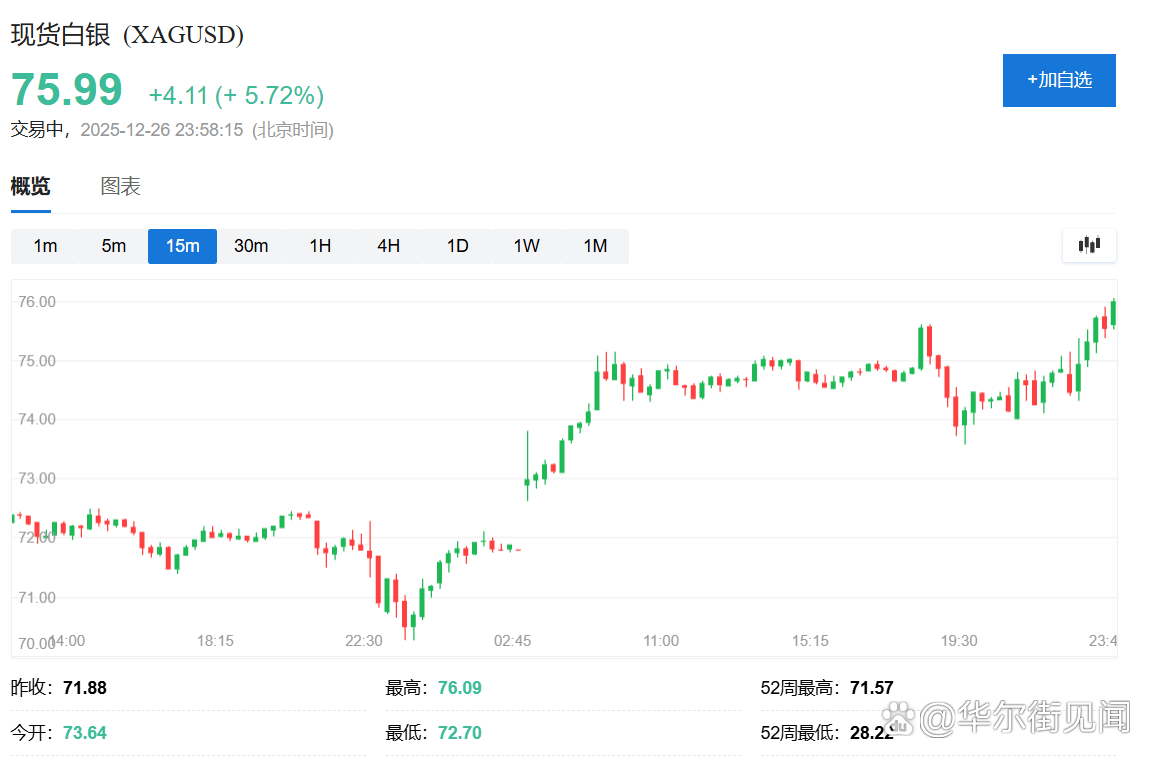Screen dimensions: 1153x761
Task: Click the candlestick chart type icon
Action: pyautogui.click(x=1089, y=245)
